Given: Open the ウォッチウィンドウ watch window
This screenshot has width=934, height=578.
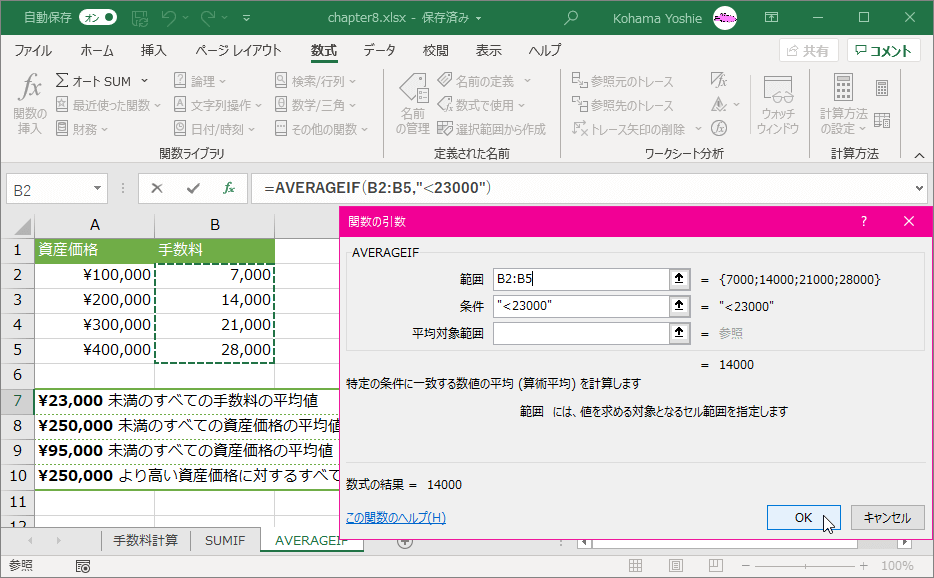Looking at the screenshot, I should click(778, 104).
